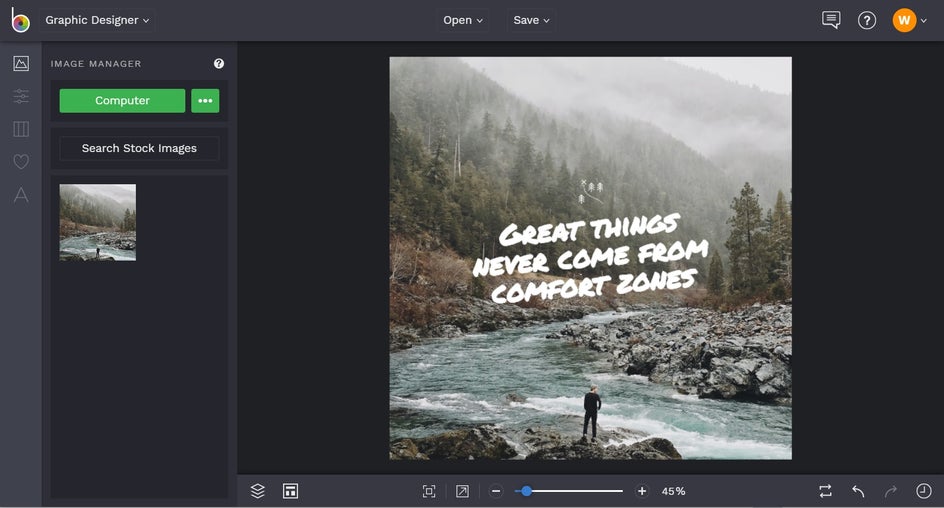This screenshot has height=508, width=944.
Task: Open the feedback chat icon
Action: (x=831, y=20)
